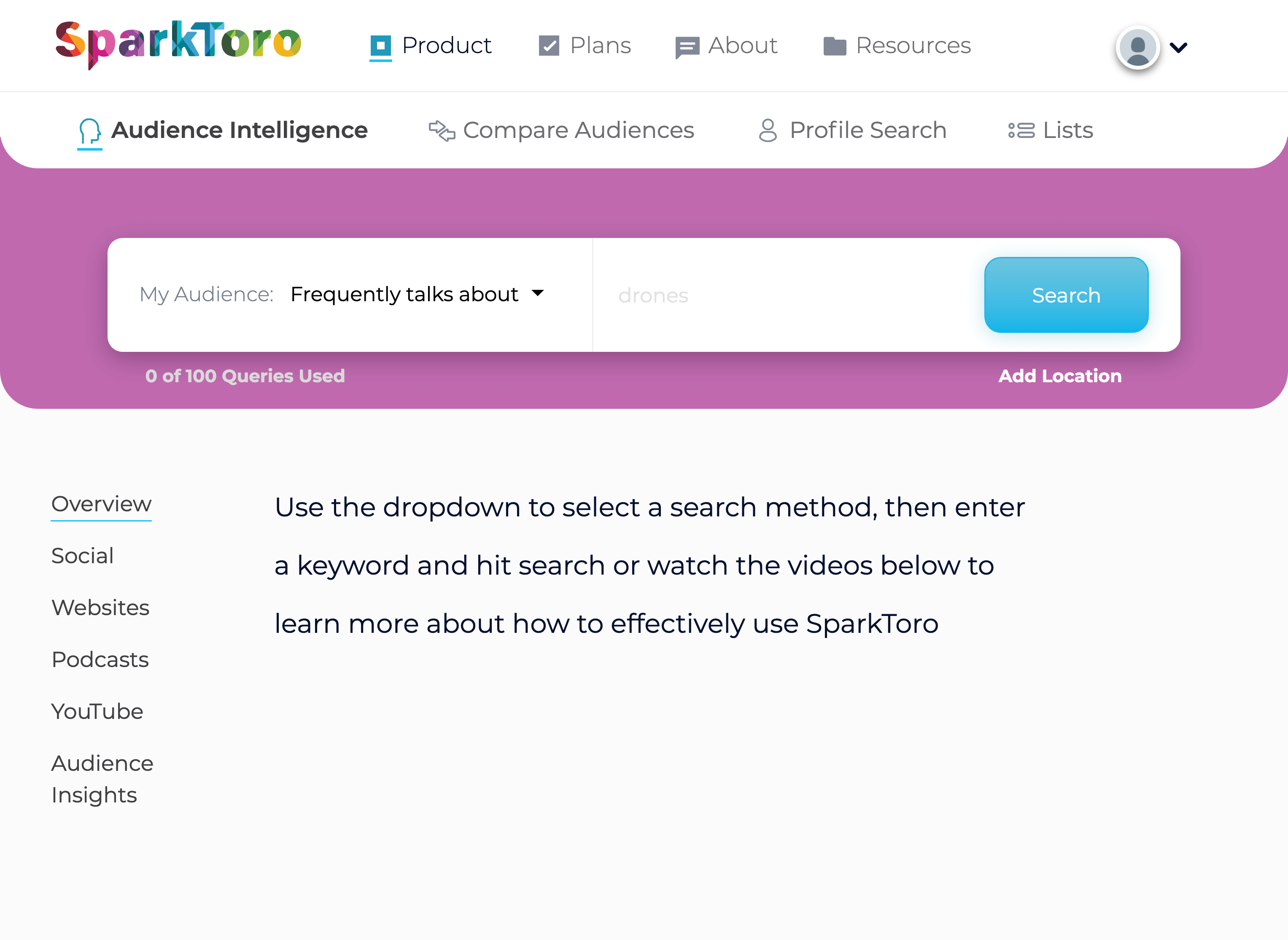Click the Profile Search person icon
The width and height of the screenshot is (1288, 940).
click(768, 130)
